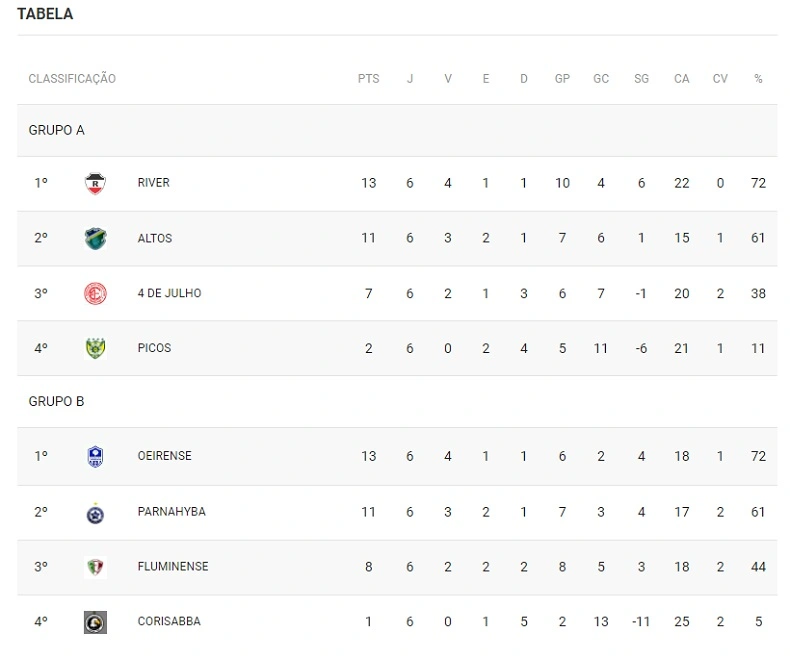Click the Oeirense team crest icon

(95, 457)
